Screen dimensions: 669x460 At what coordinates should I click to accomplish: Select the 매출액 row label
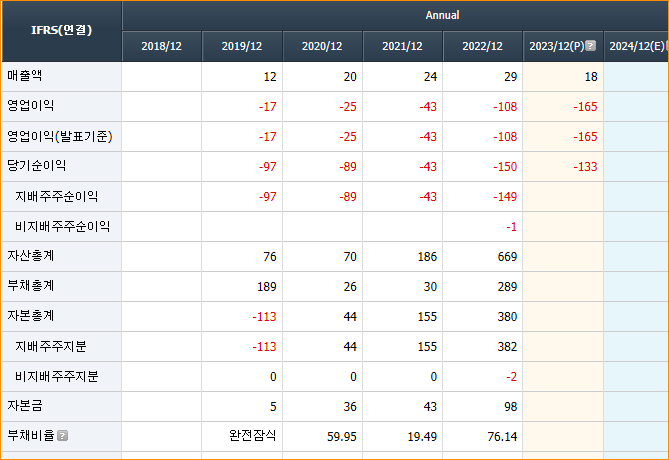(x=25, y=76)
